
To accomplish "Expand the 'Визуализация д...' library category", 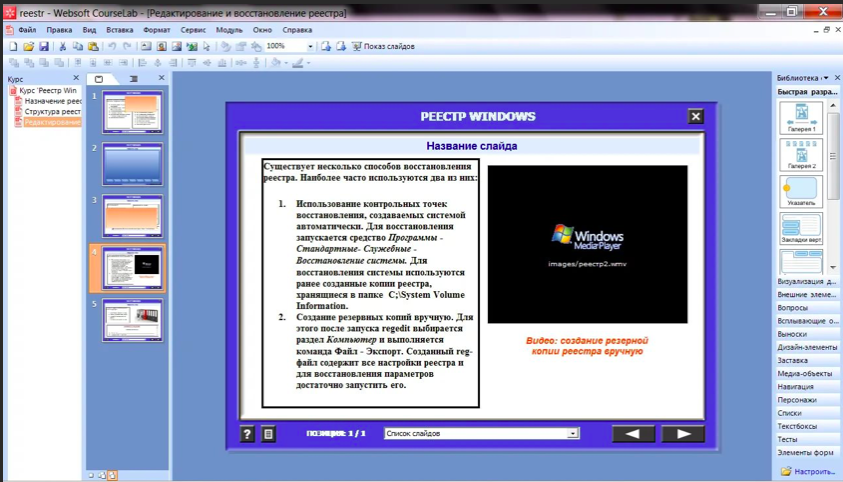I will pyautogui.click(x=806, y=282).
